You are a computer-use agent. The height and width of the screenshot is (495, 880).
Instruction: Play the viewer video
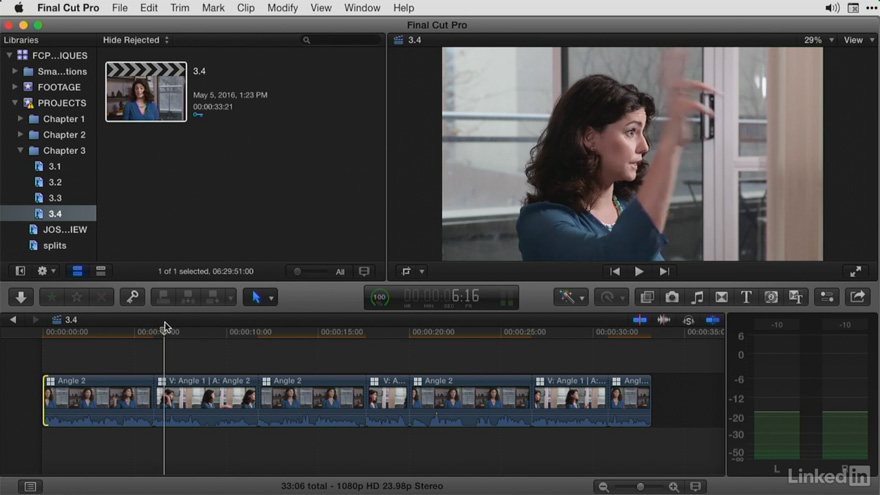coord(639,272)
